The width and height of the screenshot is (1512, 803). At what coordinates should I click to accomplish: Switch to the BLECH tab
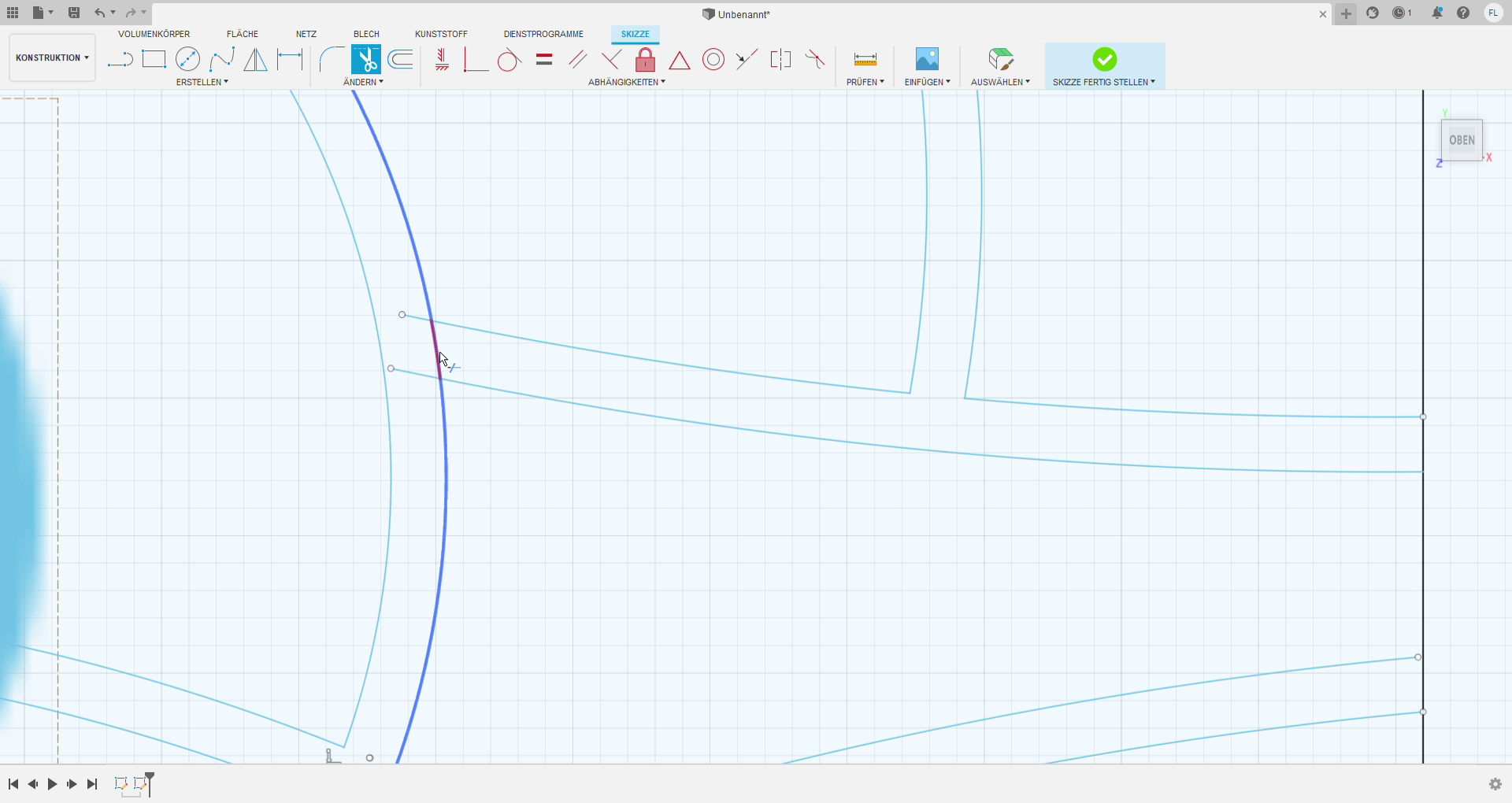pyautogui.click(x=366, y=34)
